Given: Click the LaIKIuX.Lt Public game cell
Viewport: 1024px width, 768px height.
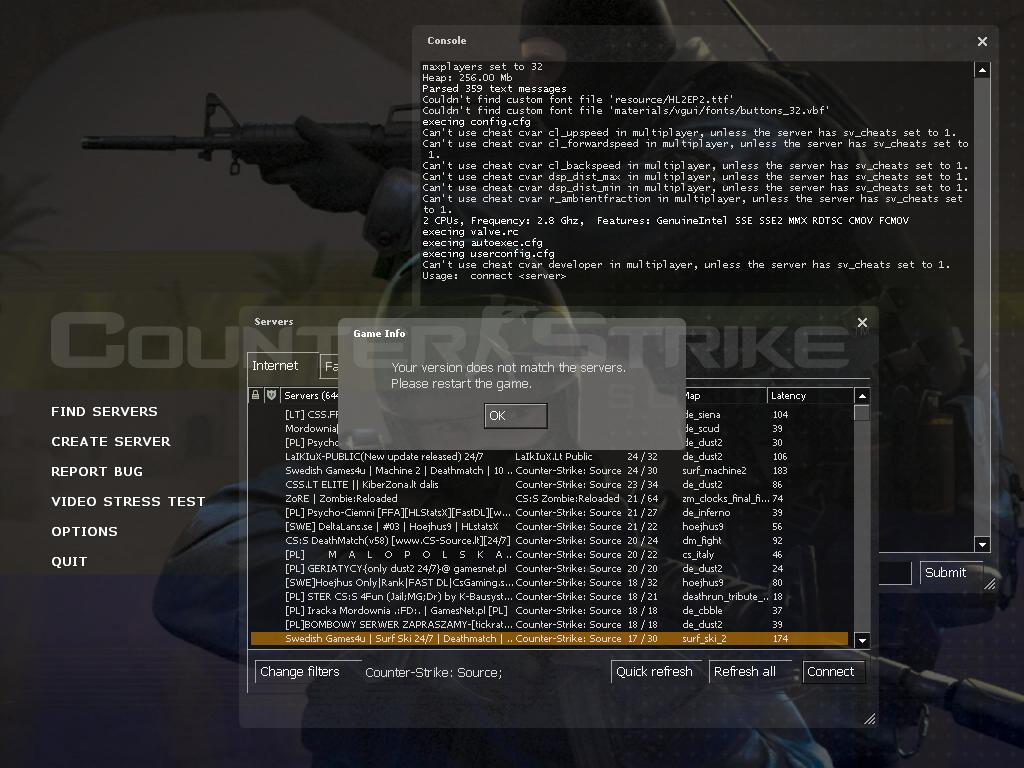Looking at the screenshot, I should [x=554, y=456].
